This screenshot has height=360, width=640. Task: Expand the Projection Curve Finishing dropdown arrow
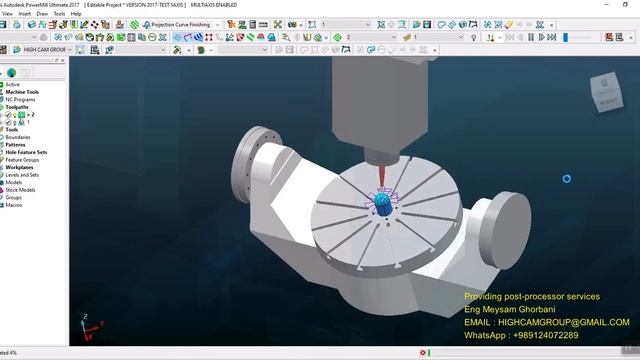click(x=218, y=25)
